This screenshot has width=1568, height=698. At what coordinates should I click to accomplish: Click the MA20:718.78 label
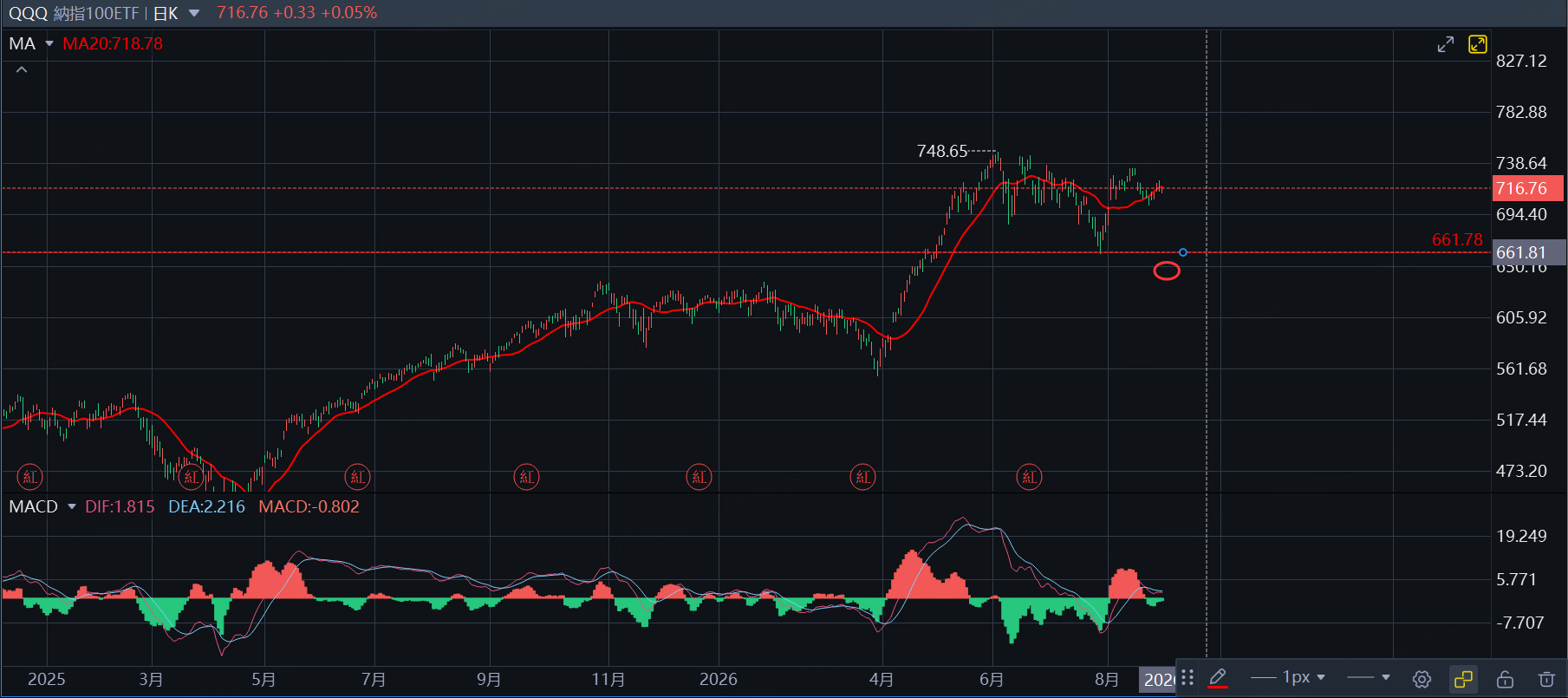click(113, 43)
